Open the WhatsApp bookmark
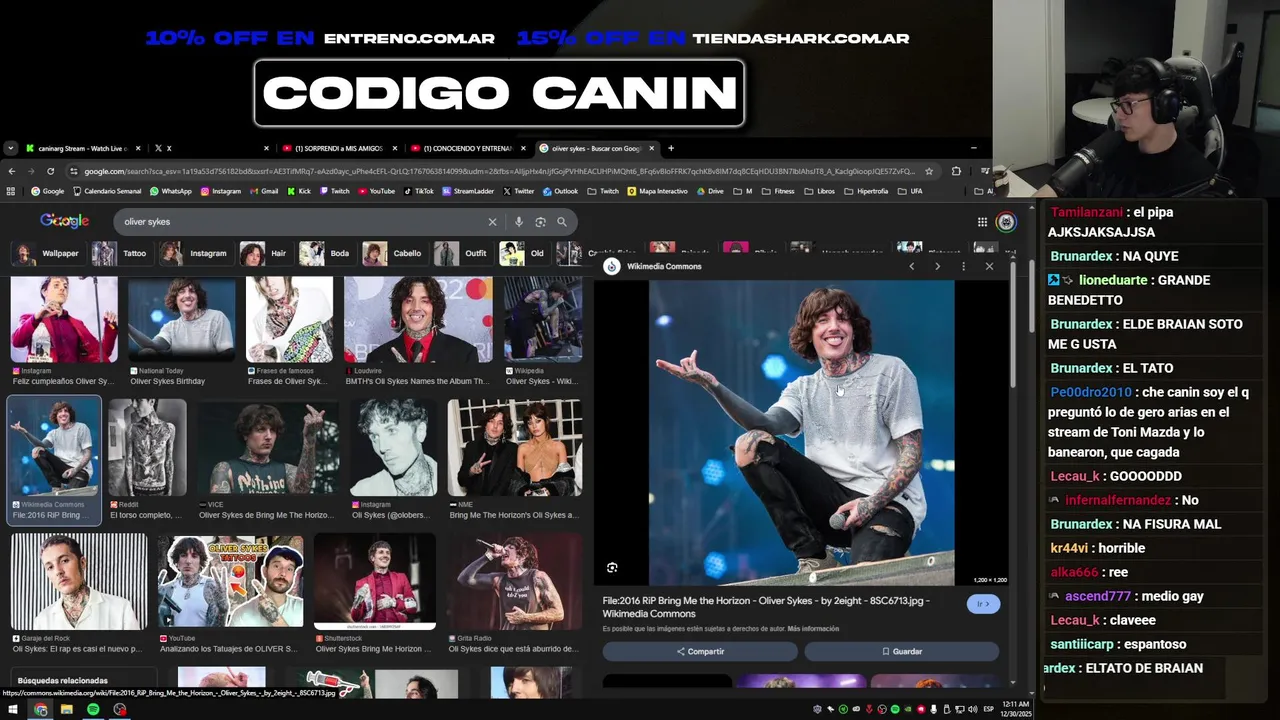 point(171,191)
